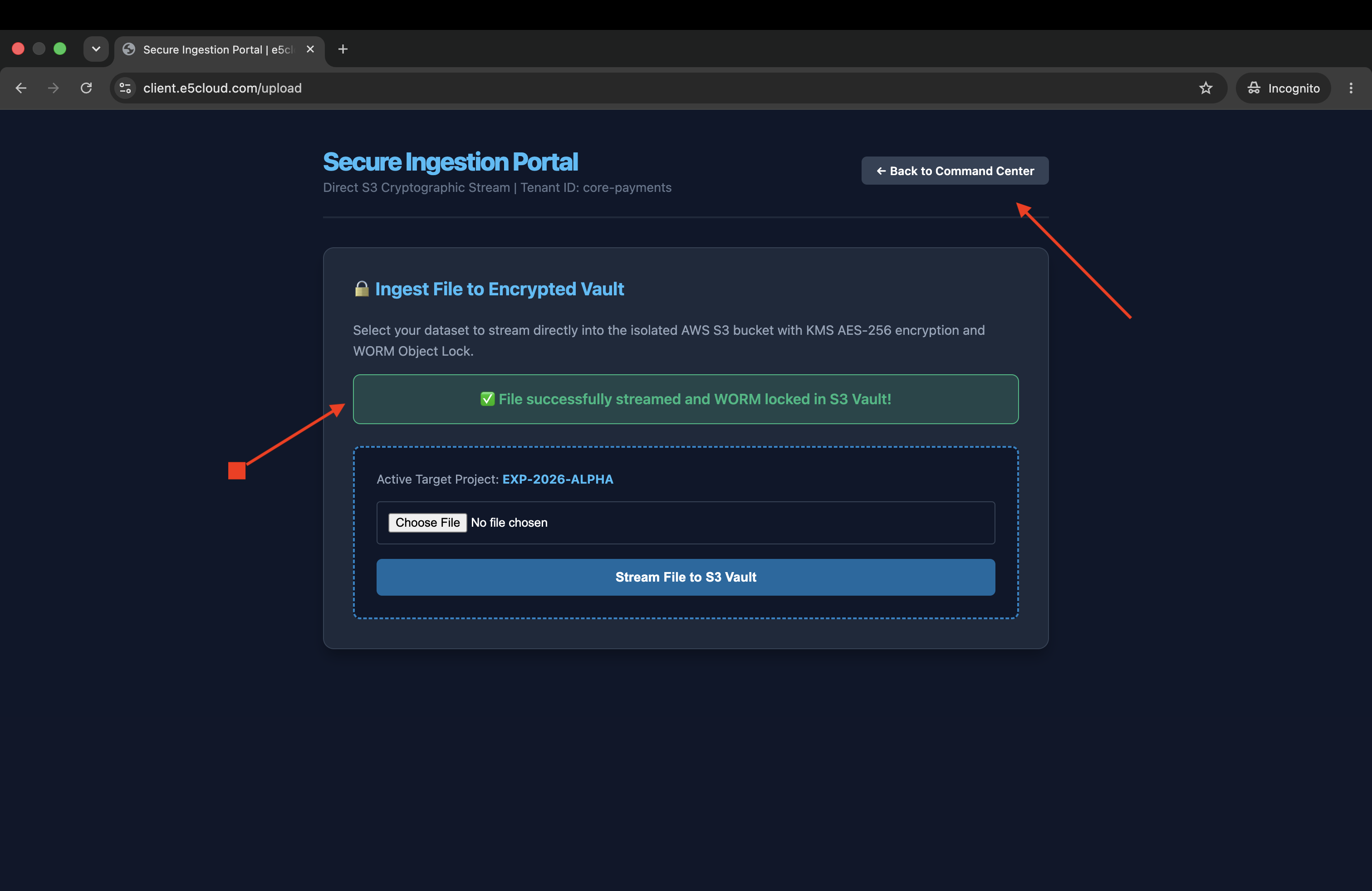Open the tab search dropdown chevron
The height and width of the screenshot is (891, 1372).
(x=96, y=49)
